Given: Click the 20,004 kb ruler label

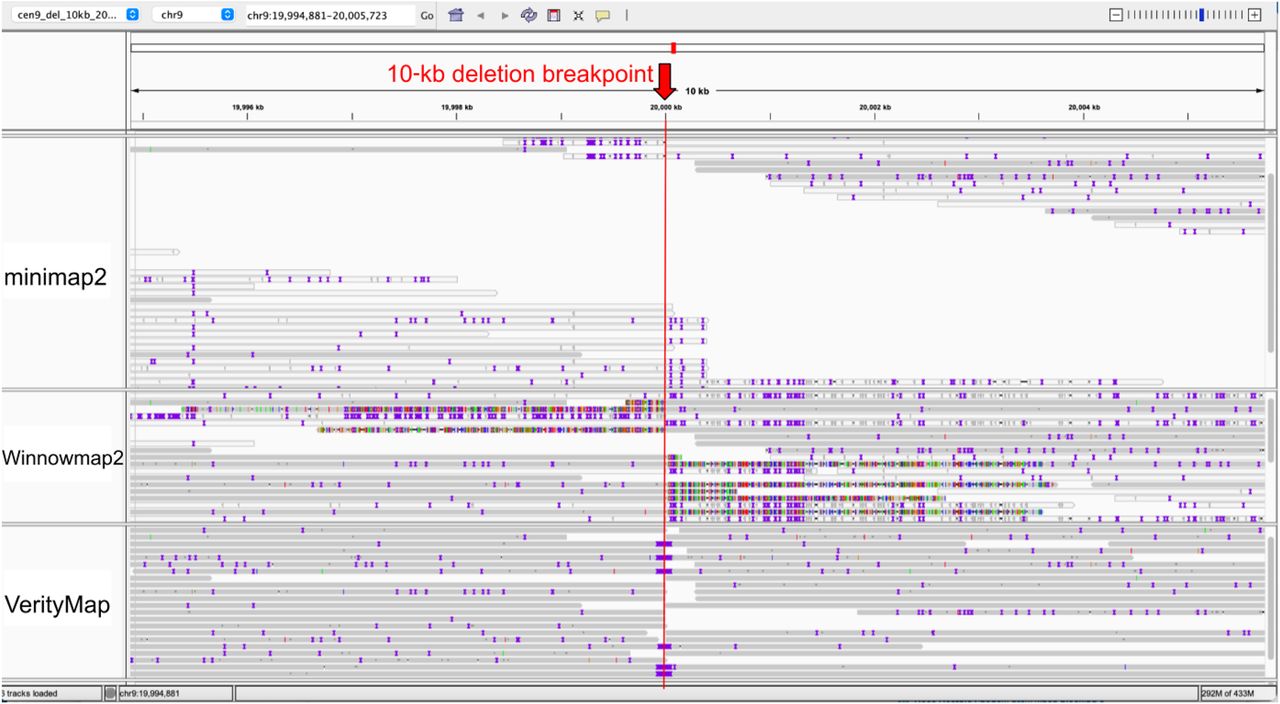Looking at the screenshot, I should click(x=1084, y=107).
